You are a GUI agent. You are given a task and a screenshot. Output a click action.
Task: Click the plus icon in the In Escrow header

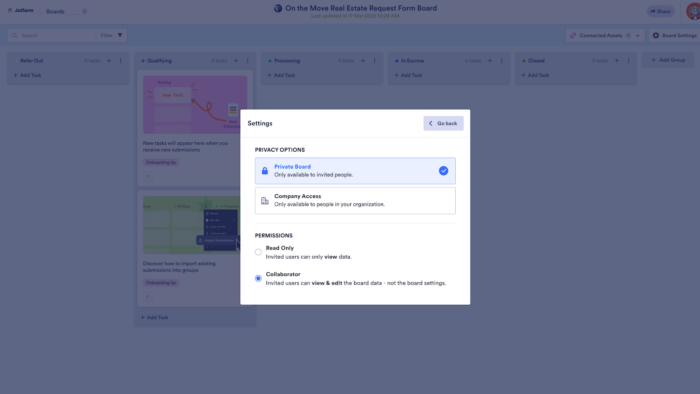pos(490,61)
